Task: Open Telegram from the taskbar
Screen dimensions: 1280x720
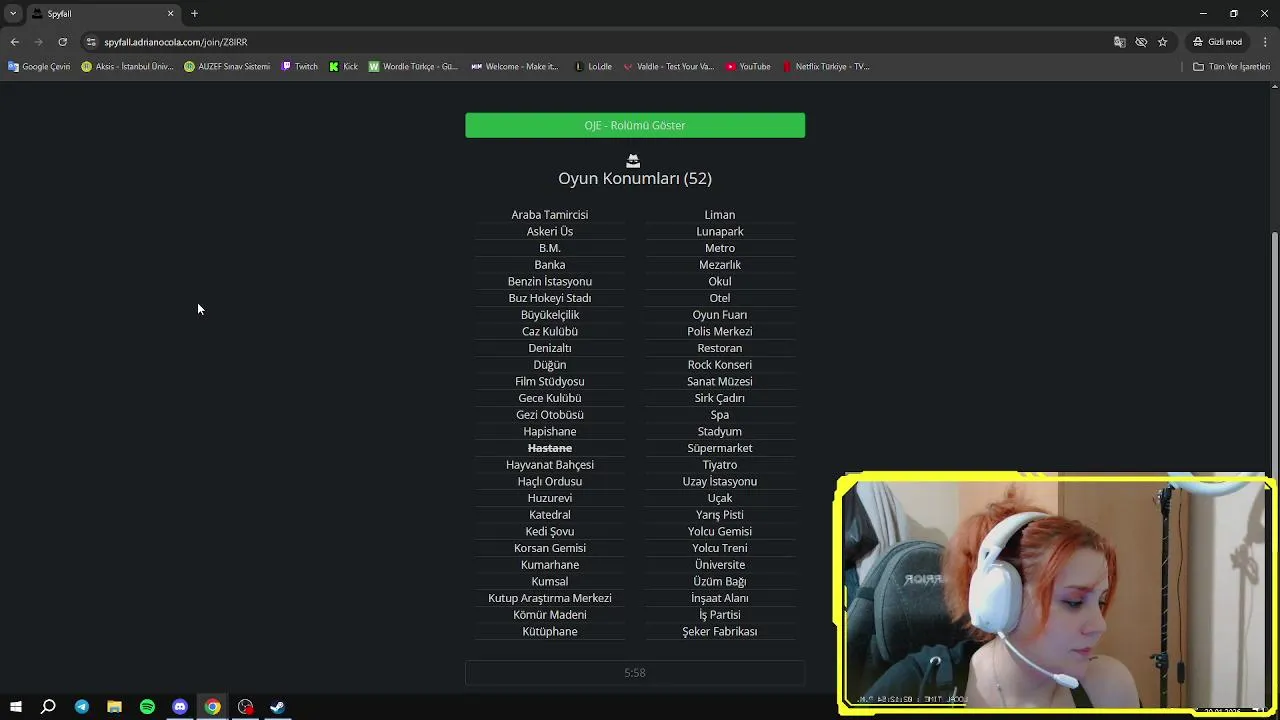Action: coord(81,707)
